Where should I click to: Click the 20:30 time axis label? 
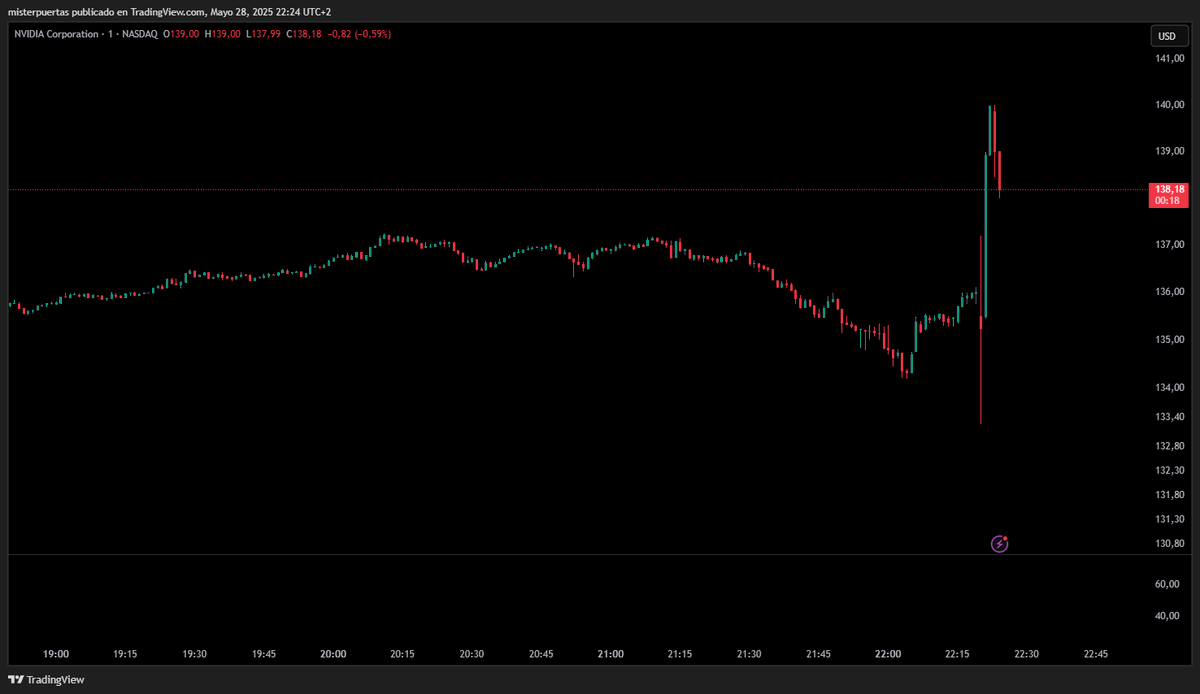coord(472,654)
